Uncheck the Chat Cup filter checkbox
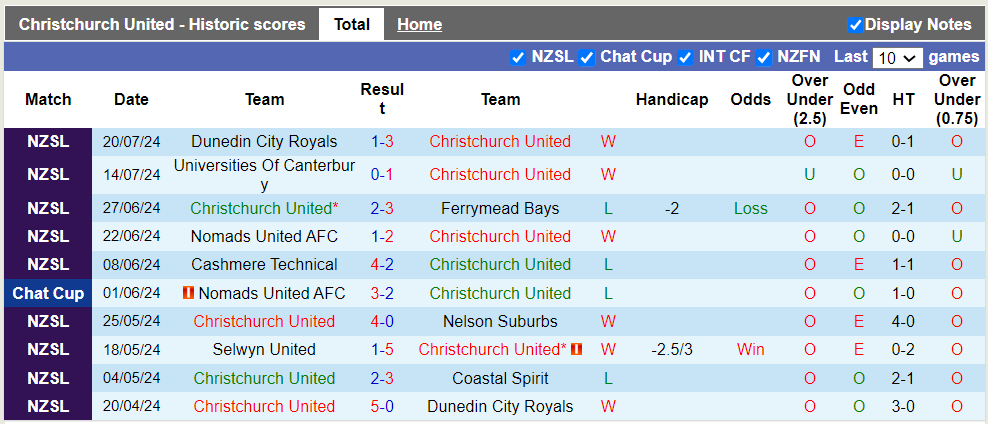 click(587, 57)
